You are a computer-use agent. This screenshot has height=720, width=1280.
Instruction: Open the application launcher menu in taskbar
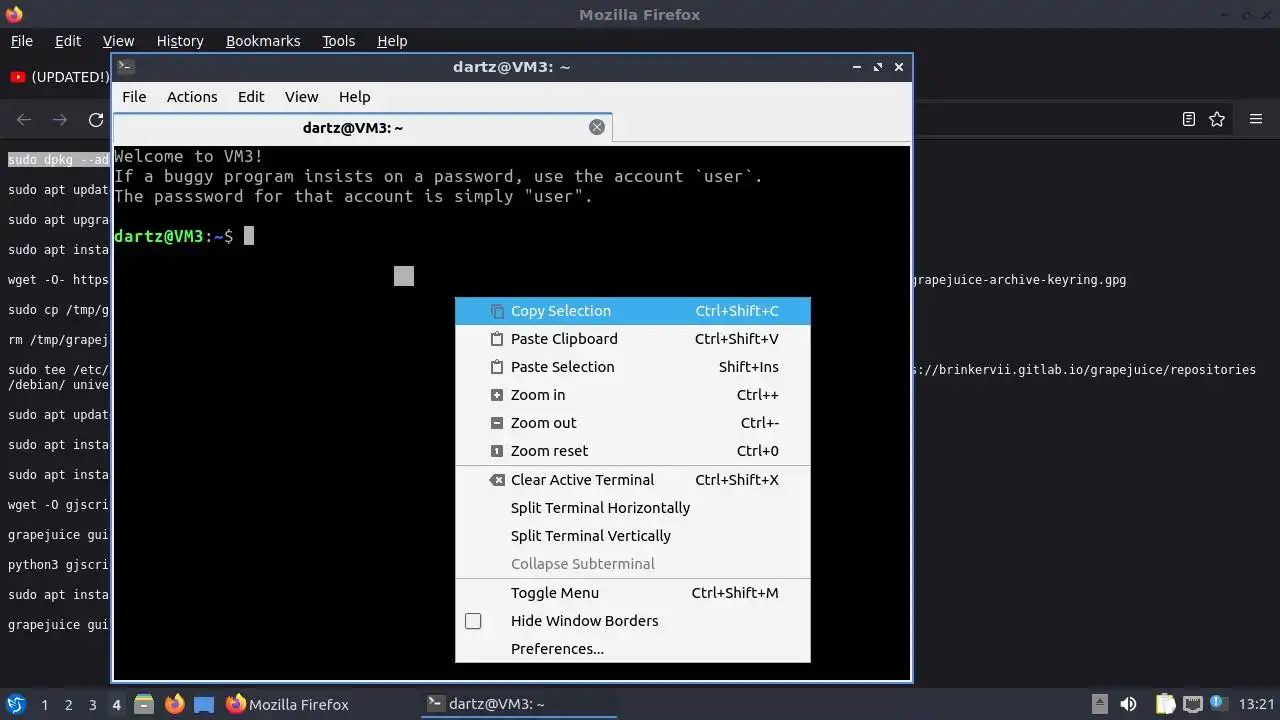click(x=16, y=704)
